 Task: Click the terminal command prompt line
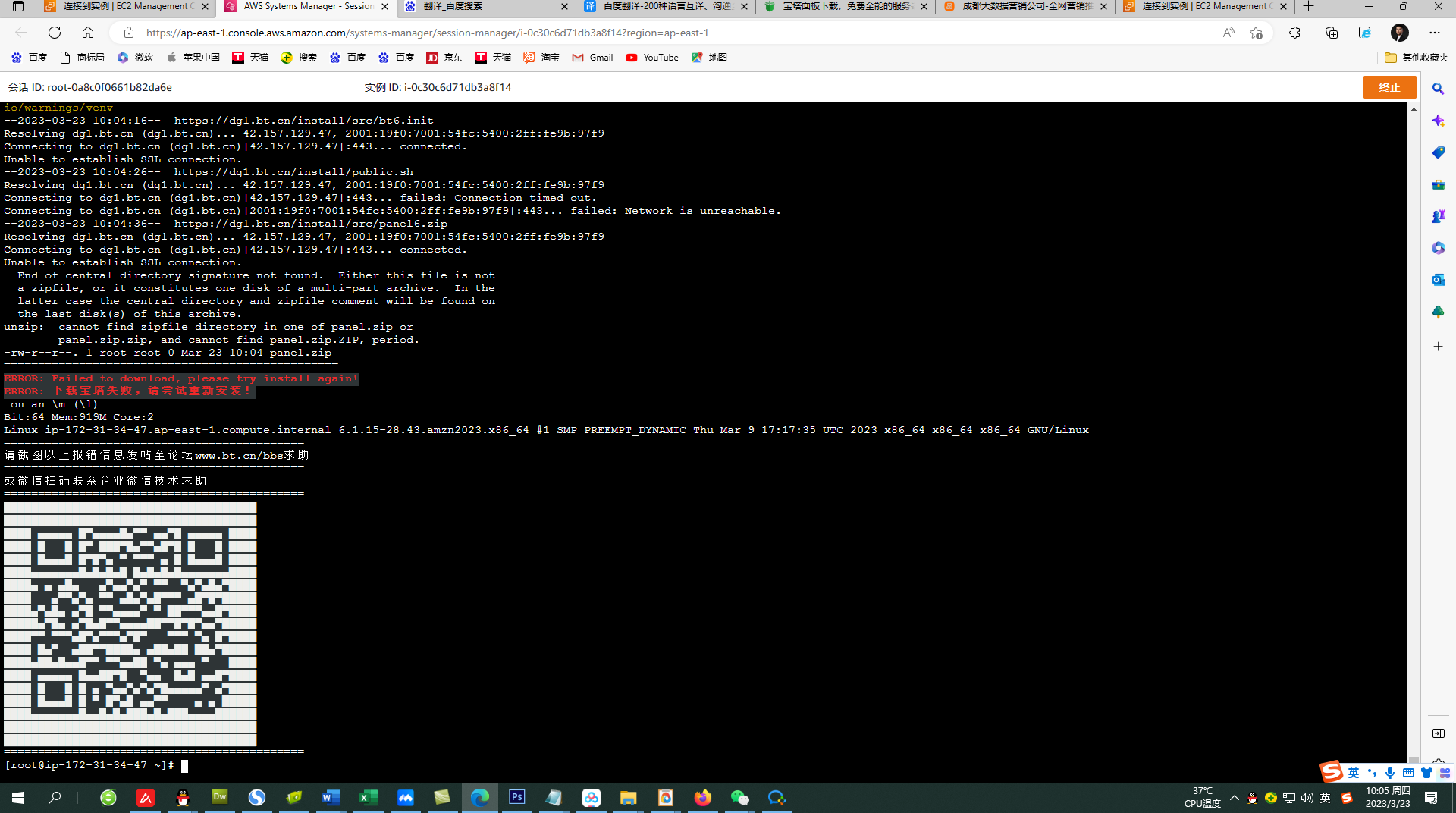tap(96, 765)
